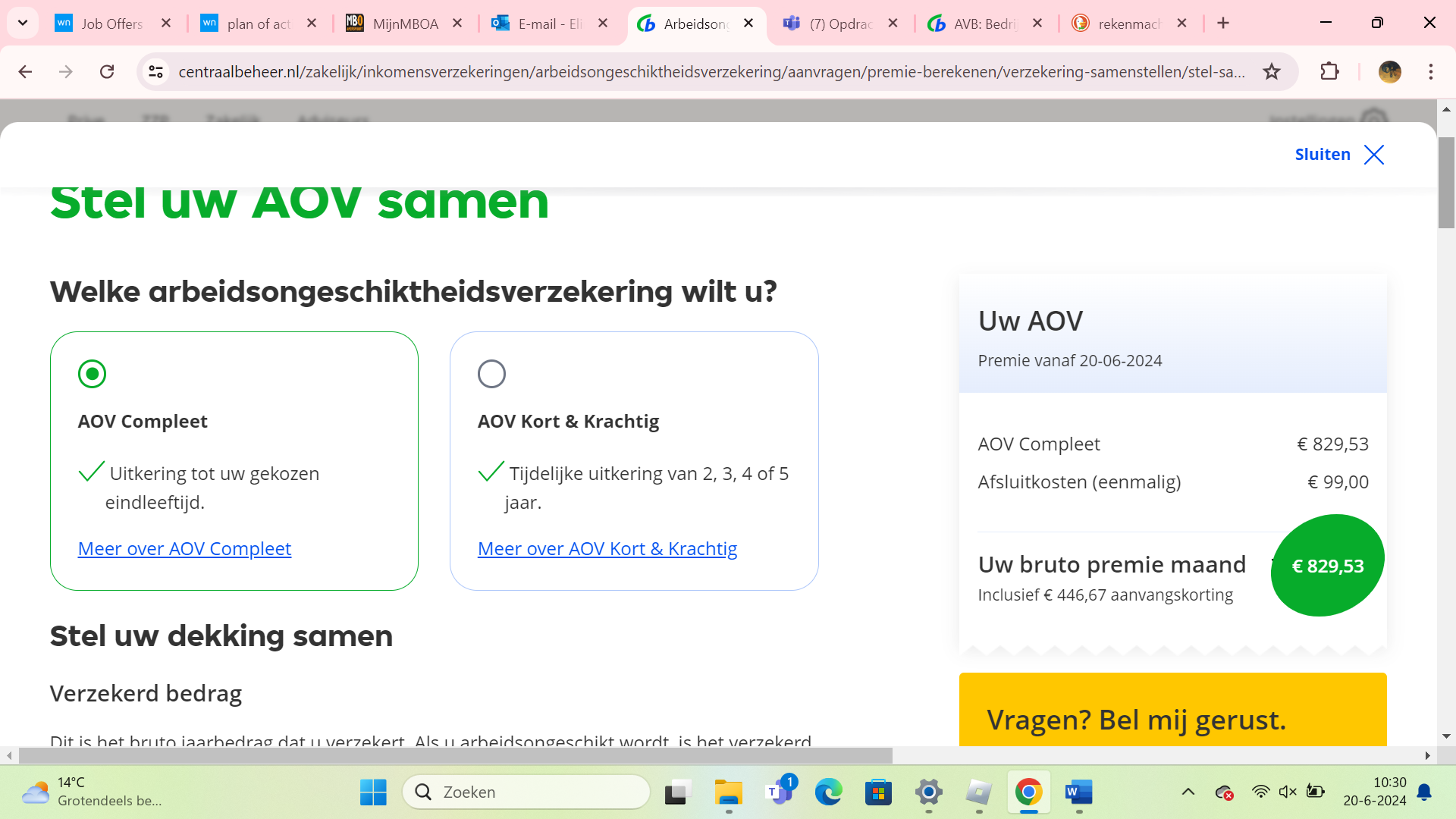1456x819 pixels.
Task: Close the MijnMBOA tab
Action: click(x=457, y=24)
